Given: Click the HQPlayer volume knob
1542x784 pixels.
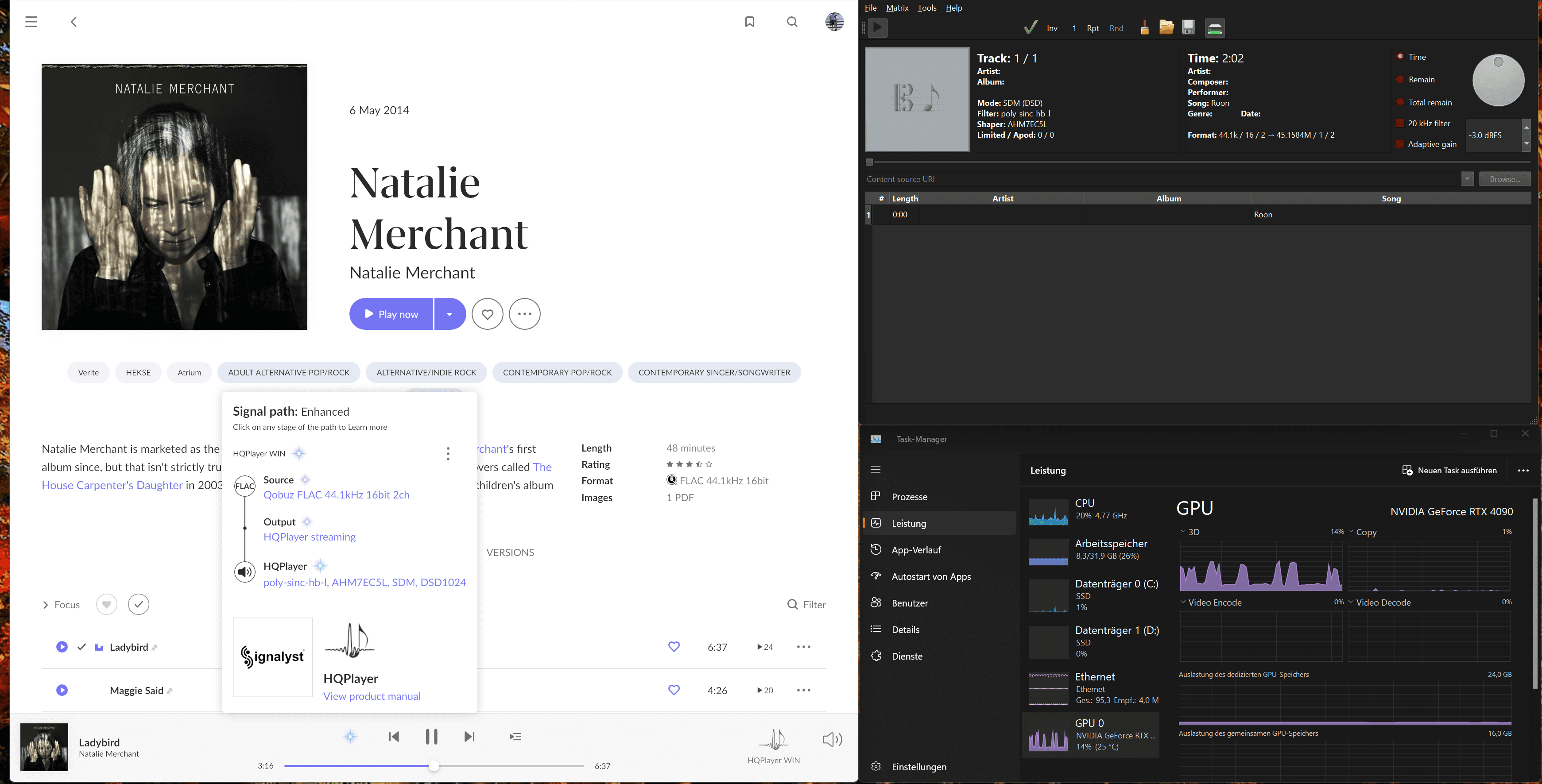Looking at the screenshot, I should tap(1498, 80).
